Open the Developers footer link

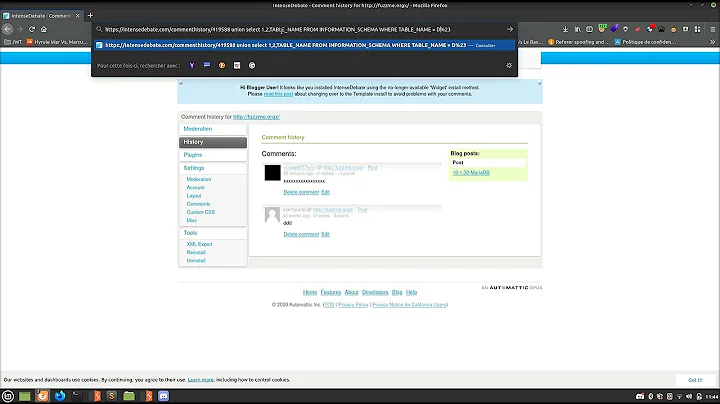point(375,292)
